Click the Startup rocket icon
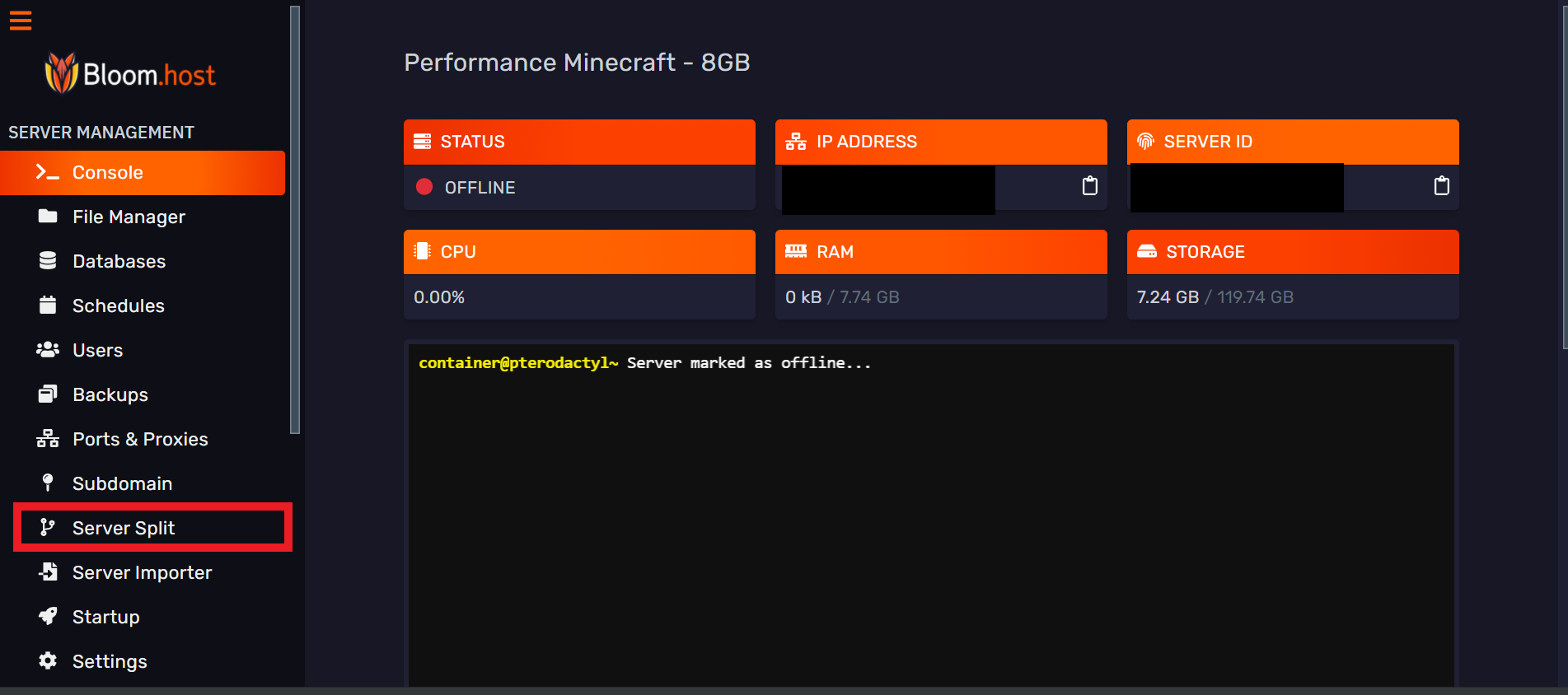The width and height of the screenshot is (1568, 695). (48, 617)
